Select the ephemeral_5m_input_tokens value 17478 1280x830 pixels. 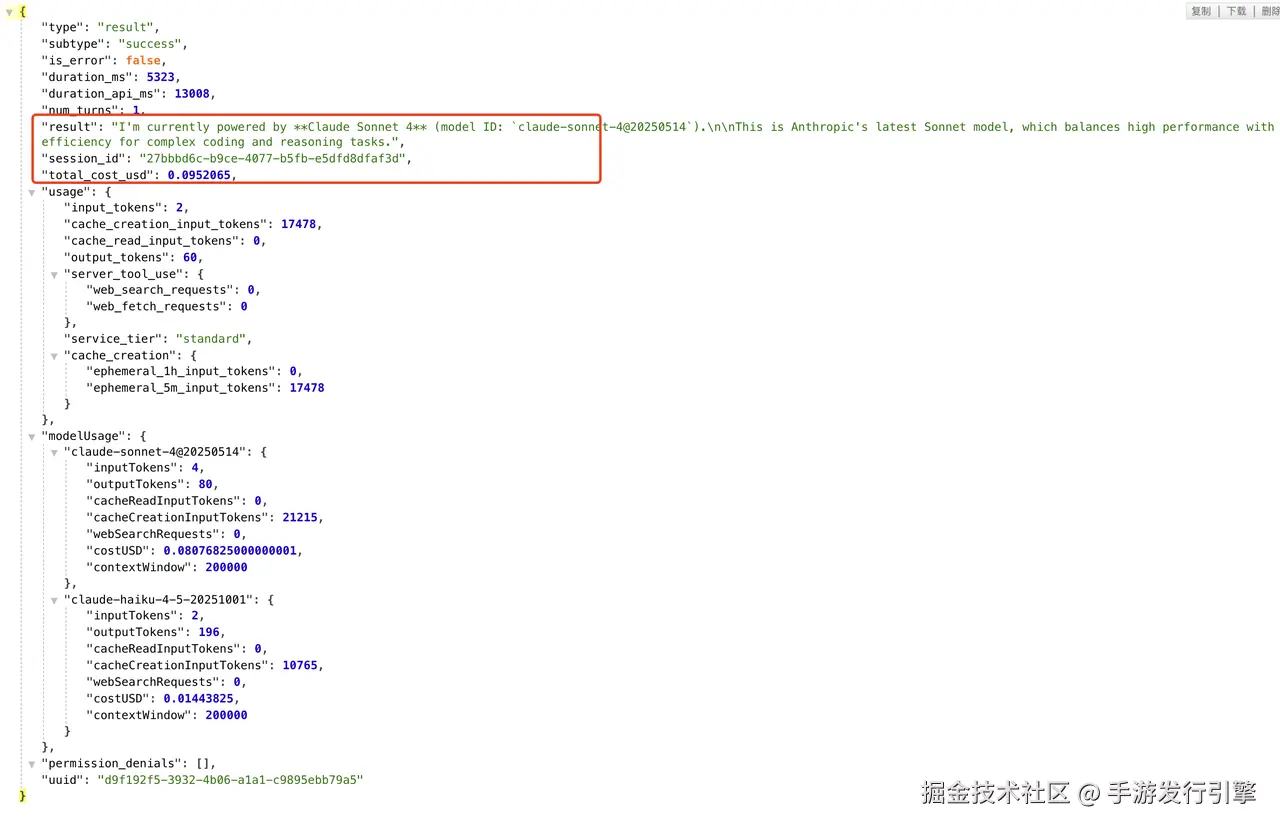(x=307, y=388)
